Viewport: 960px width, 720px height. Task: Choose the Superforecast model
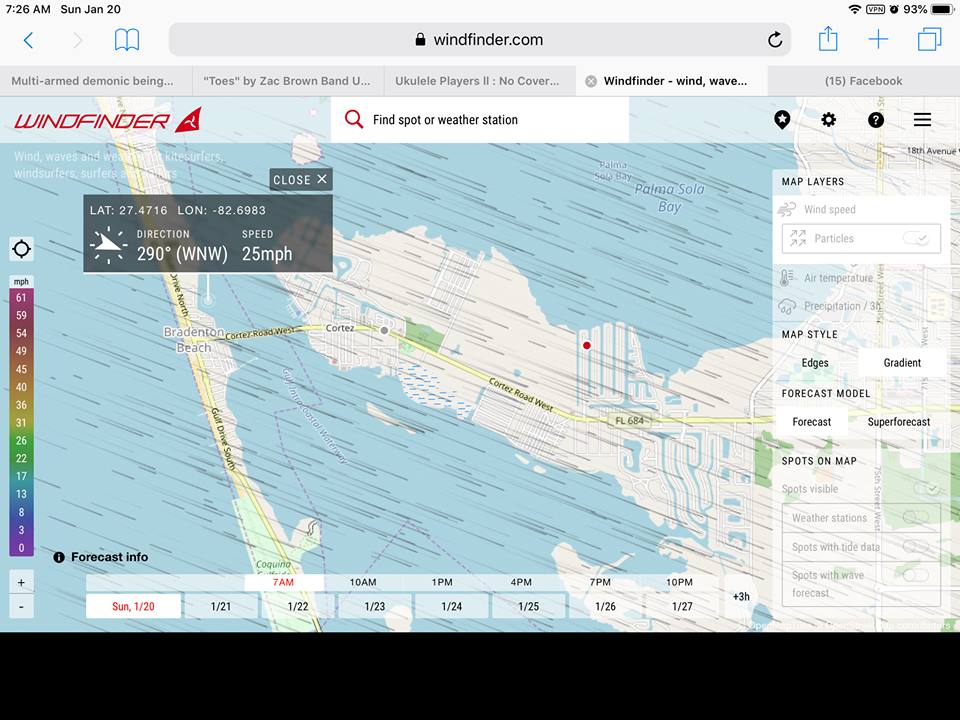pyautogui.click(x=898, y=422)
